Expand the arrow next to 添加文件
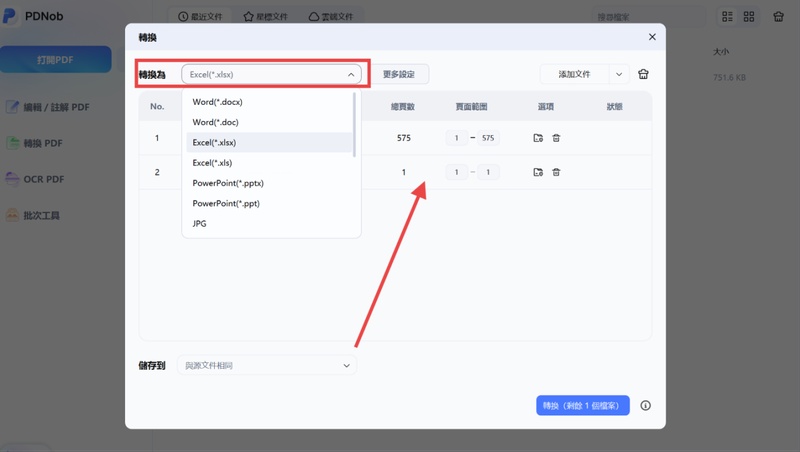This screenshot has width=800, height=452. pyautogui.click(x=619, y=74)
